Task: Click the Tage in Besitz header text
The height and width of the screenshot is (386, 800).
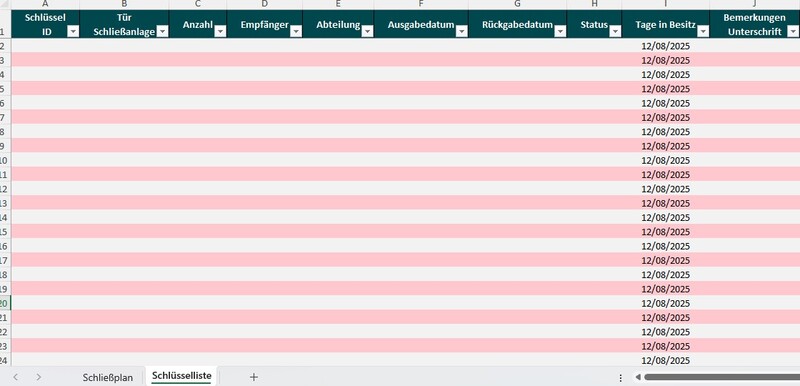Action: click(x=665, y=24)
